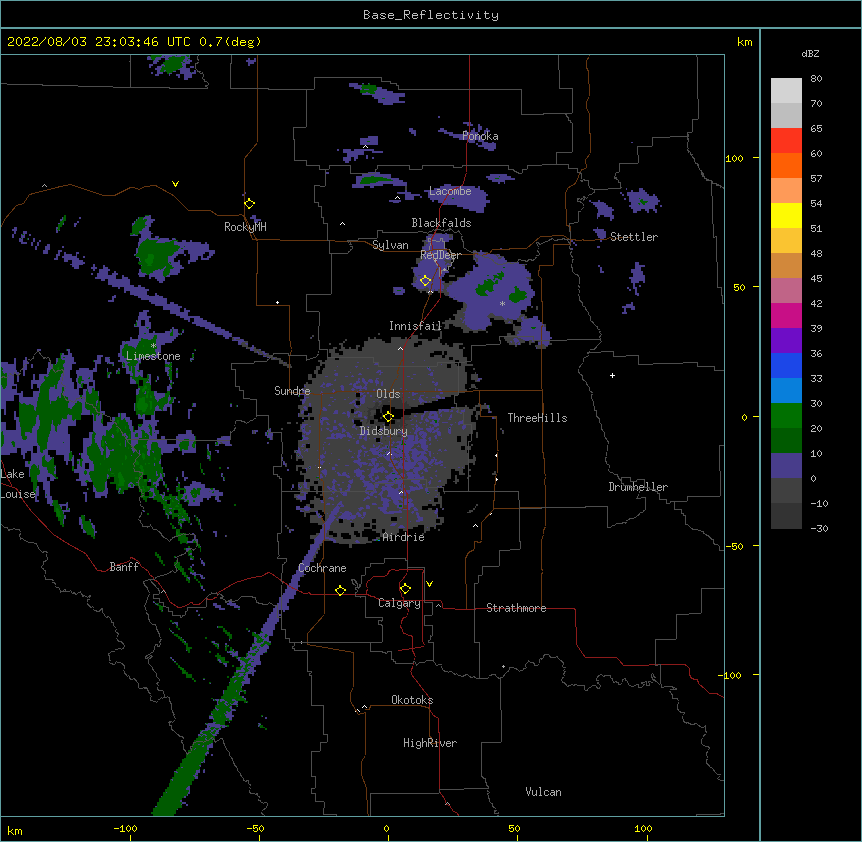Screen dimensions: 862x842
Task: Click the white asterisk in the echo east of RedDeer
Action: (502, 303)
